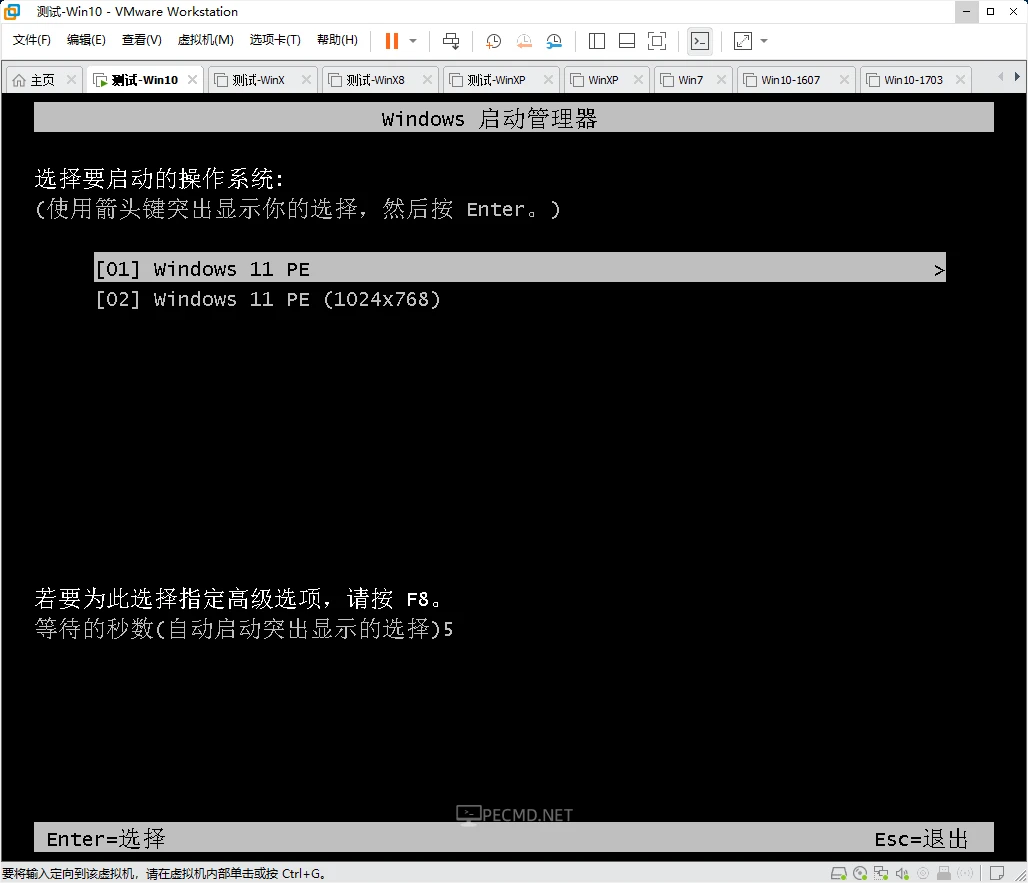
Task: Toggle the thumbnail bar view icon
Action: 627,41
